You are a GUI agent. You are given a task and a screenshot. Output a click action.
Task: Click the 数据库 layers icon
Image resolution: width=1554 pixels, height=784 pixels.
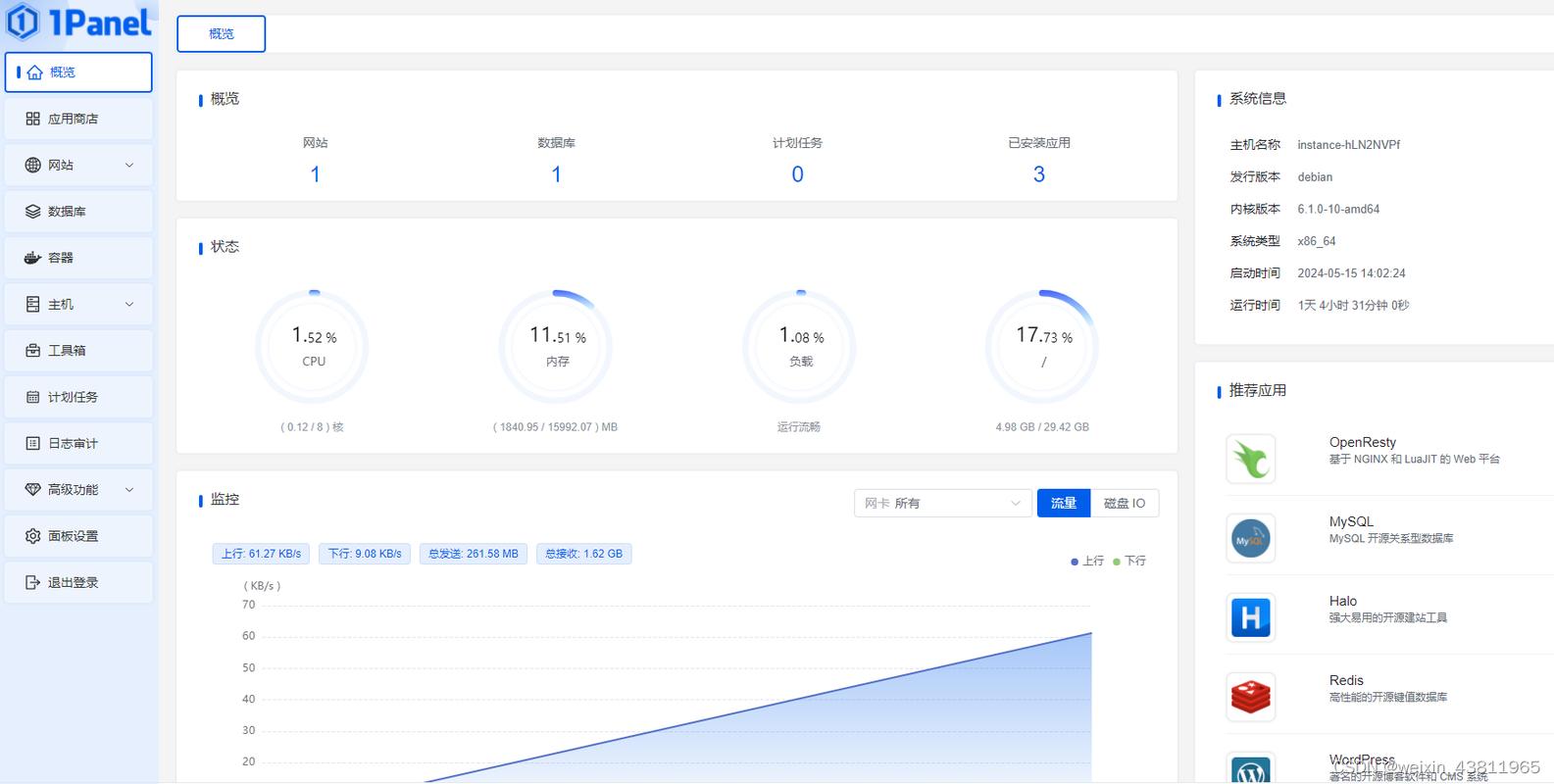point(32,212)
